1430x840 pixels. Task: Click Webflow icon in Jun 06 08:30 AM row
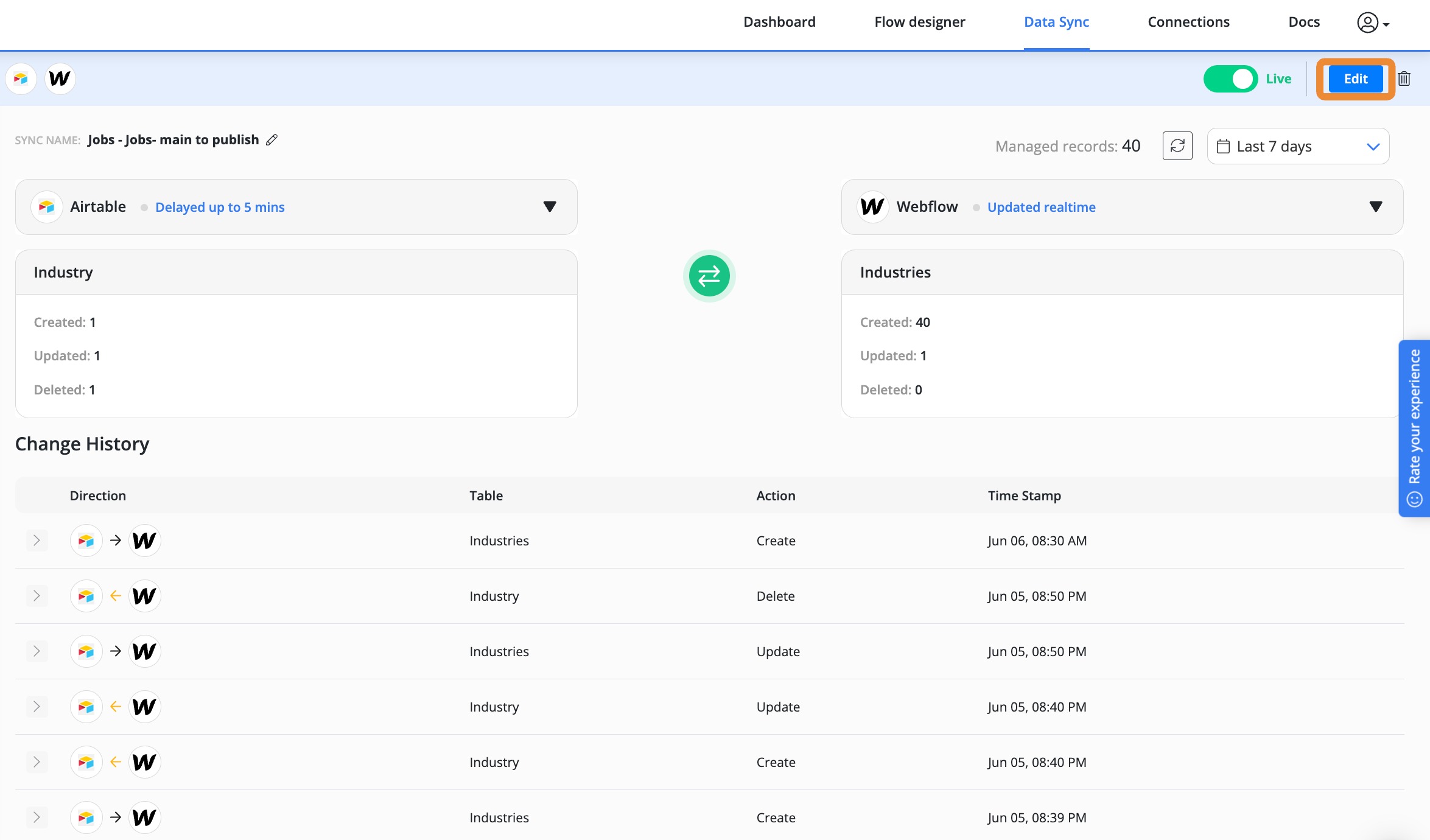pos(145,541)
